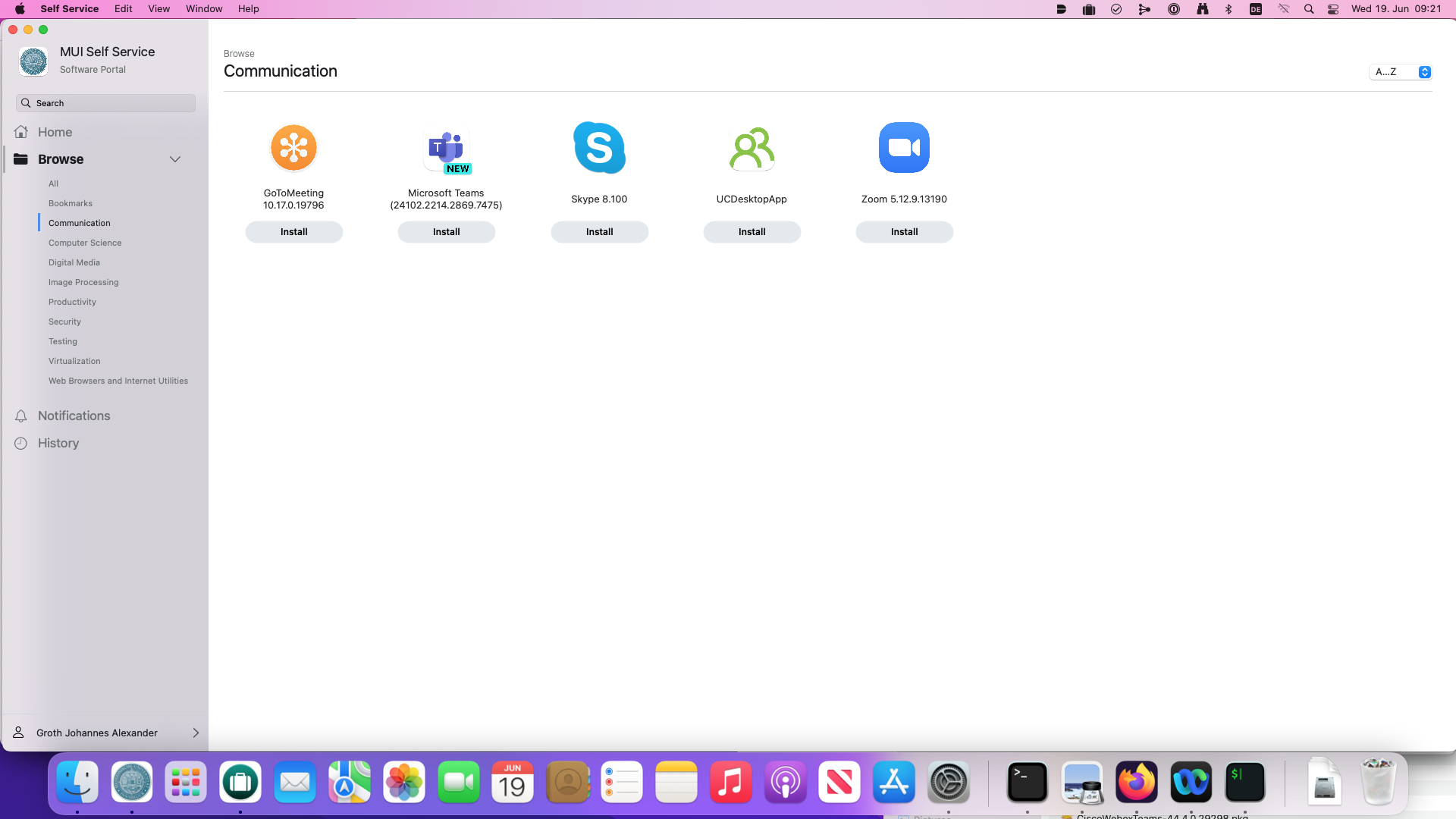Select the Digital Media category
Image resolution: width=1456 pixels, height=819 pixels.
click(x=74, y=262)
